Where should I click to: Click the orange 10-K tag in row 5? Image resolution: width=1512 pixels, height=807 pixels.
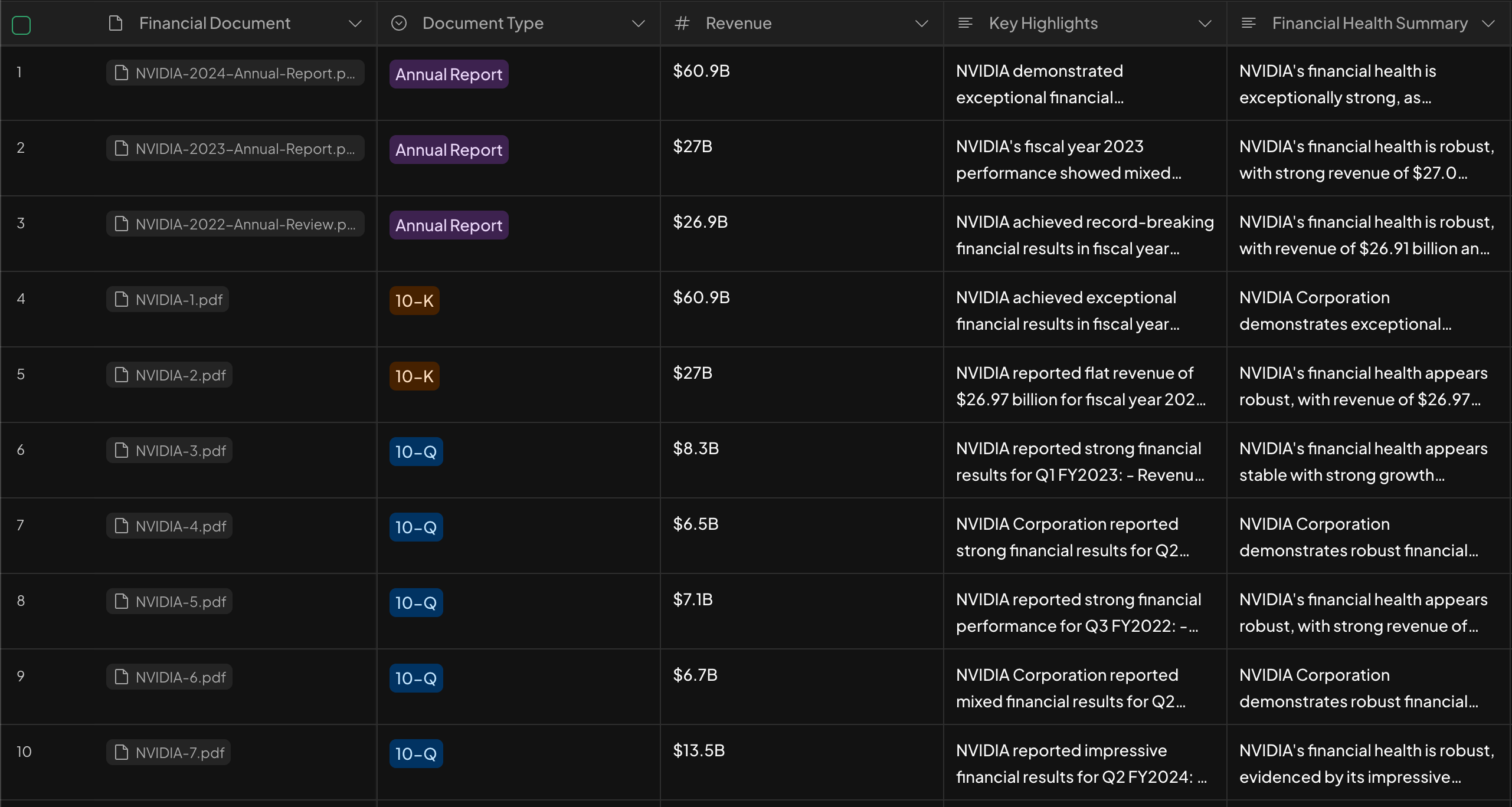pos(414,376)
